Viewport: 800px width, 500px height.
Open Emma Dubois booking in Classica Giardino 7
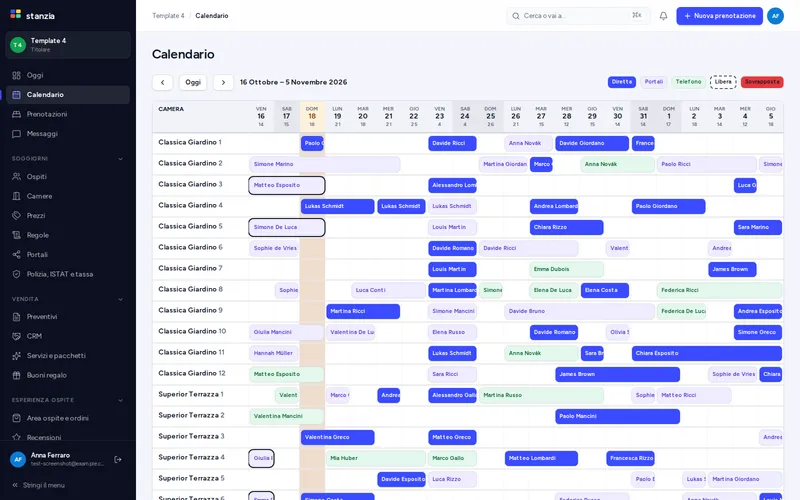coord(566,269)
